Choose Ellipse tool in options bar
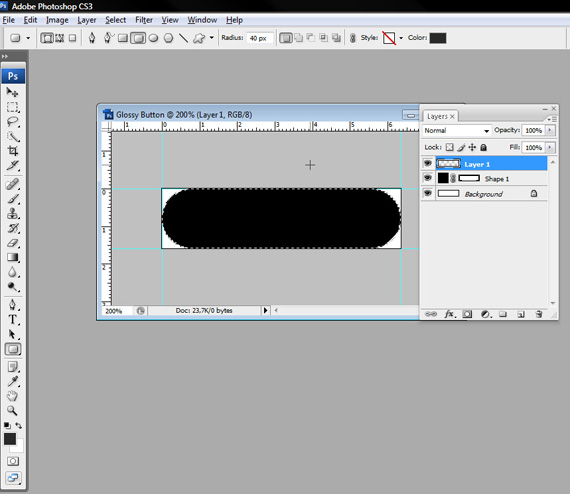The image size is (570, 494). pyautogui.click(x=153, y=38)
